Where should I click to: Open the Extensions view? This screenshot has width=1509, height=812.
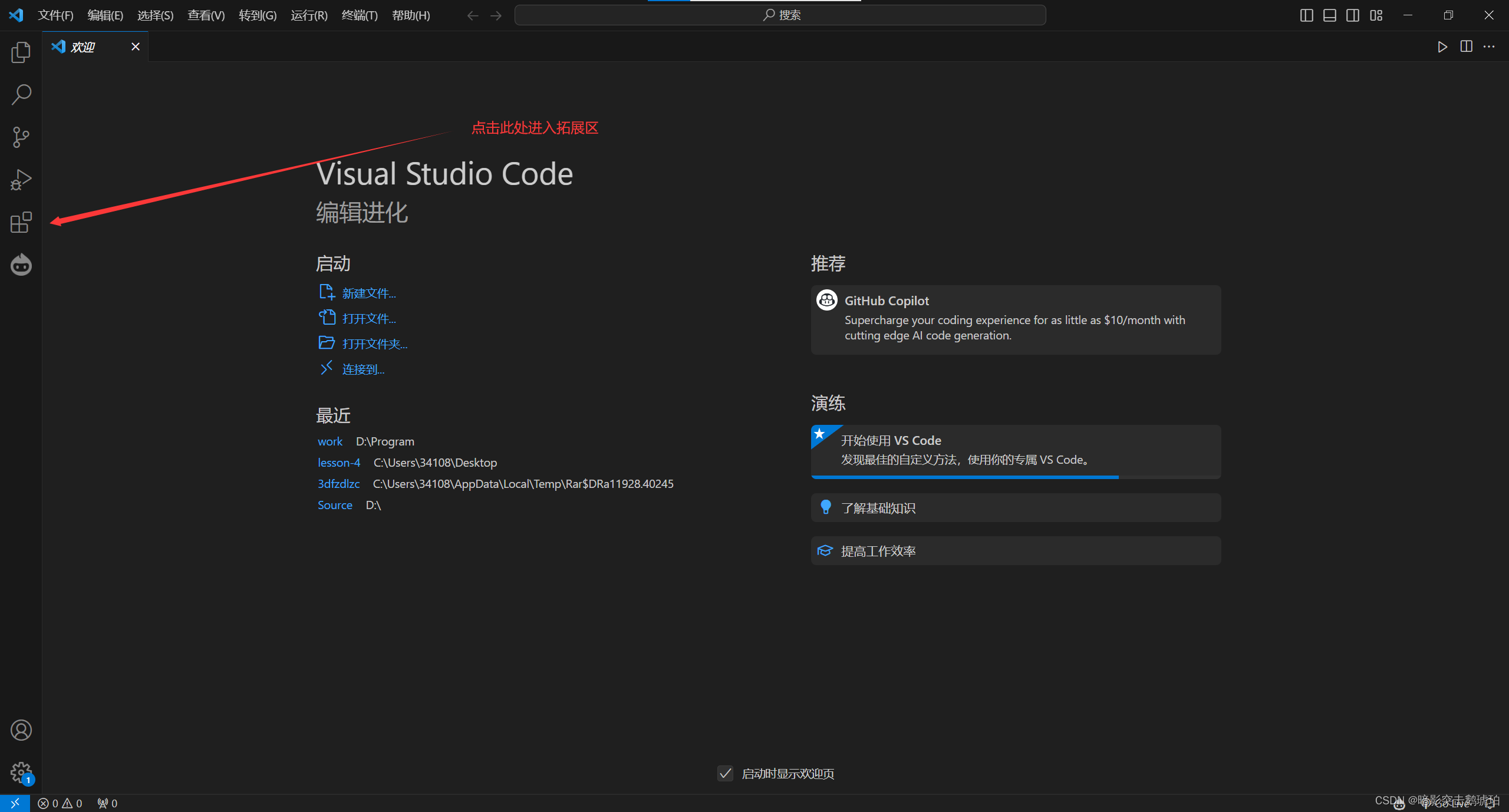[x=21, y=222]
